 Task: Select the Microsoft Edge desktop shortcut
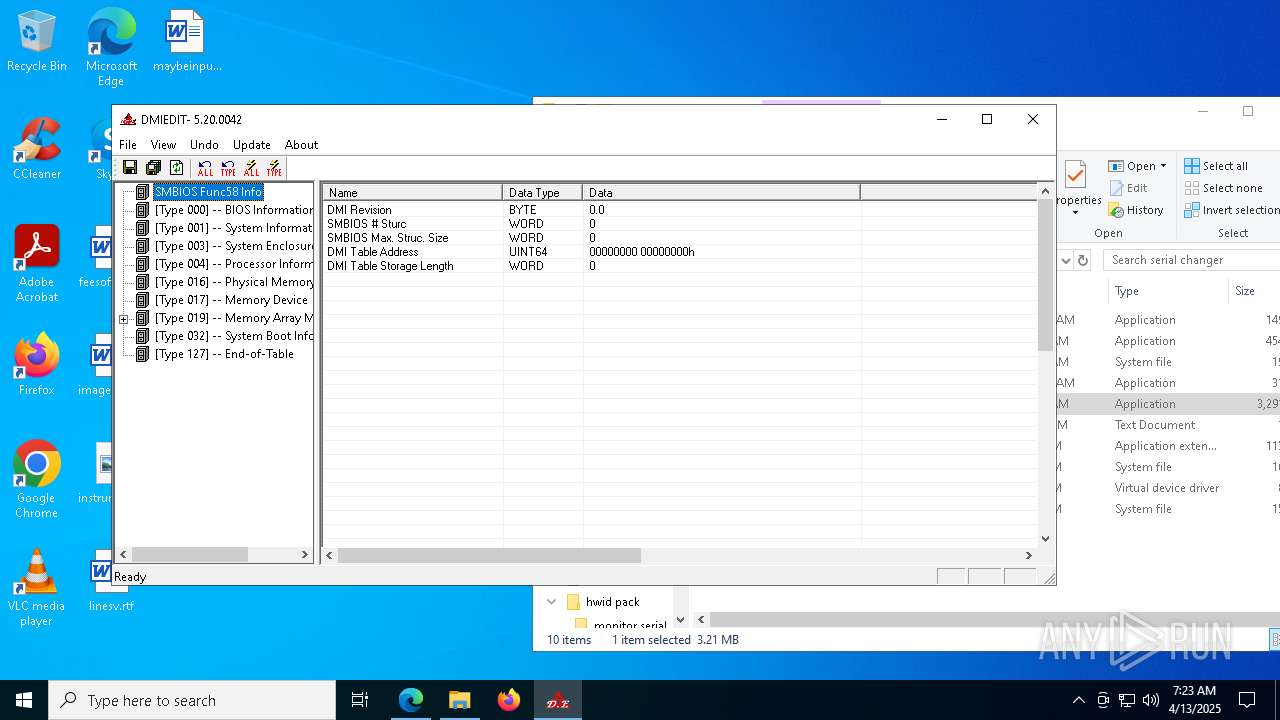click(x=111, y=48)
